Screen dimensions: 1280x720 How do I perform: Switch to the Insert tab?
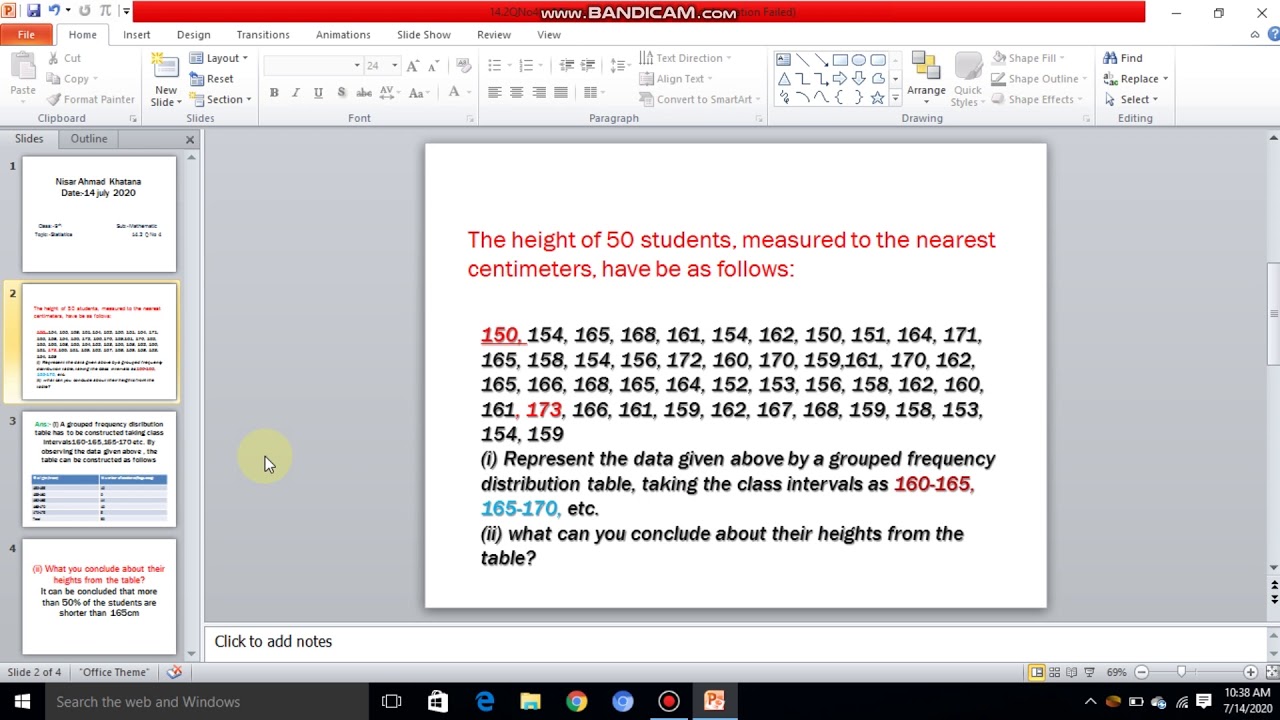pyautogui.click(x=137, y=35)
